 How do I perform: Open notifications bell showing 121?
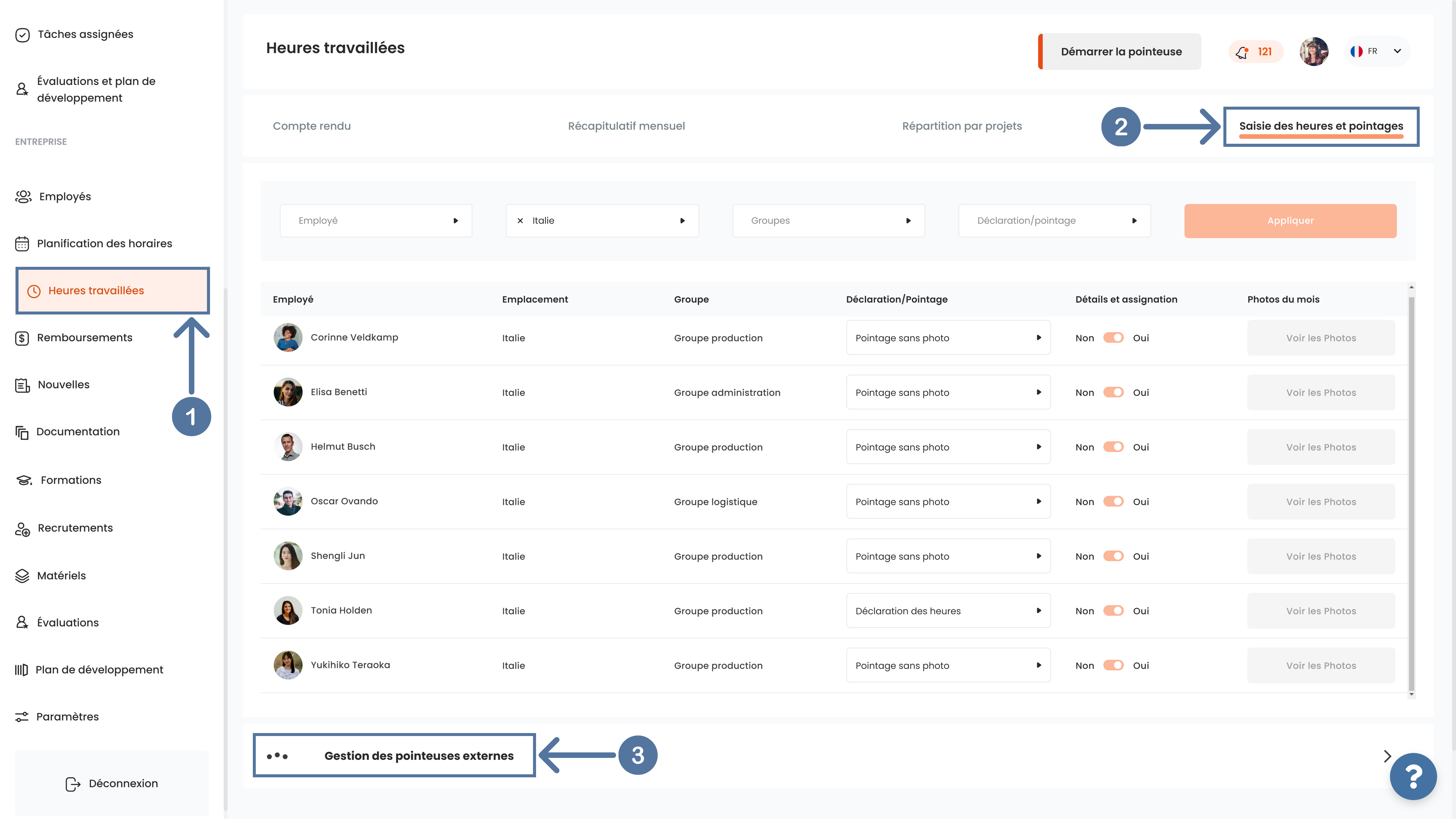point(1255,51)
